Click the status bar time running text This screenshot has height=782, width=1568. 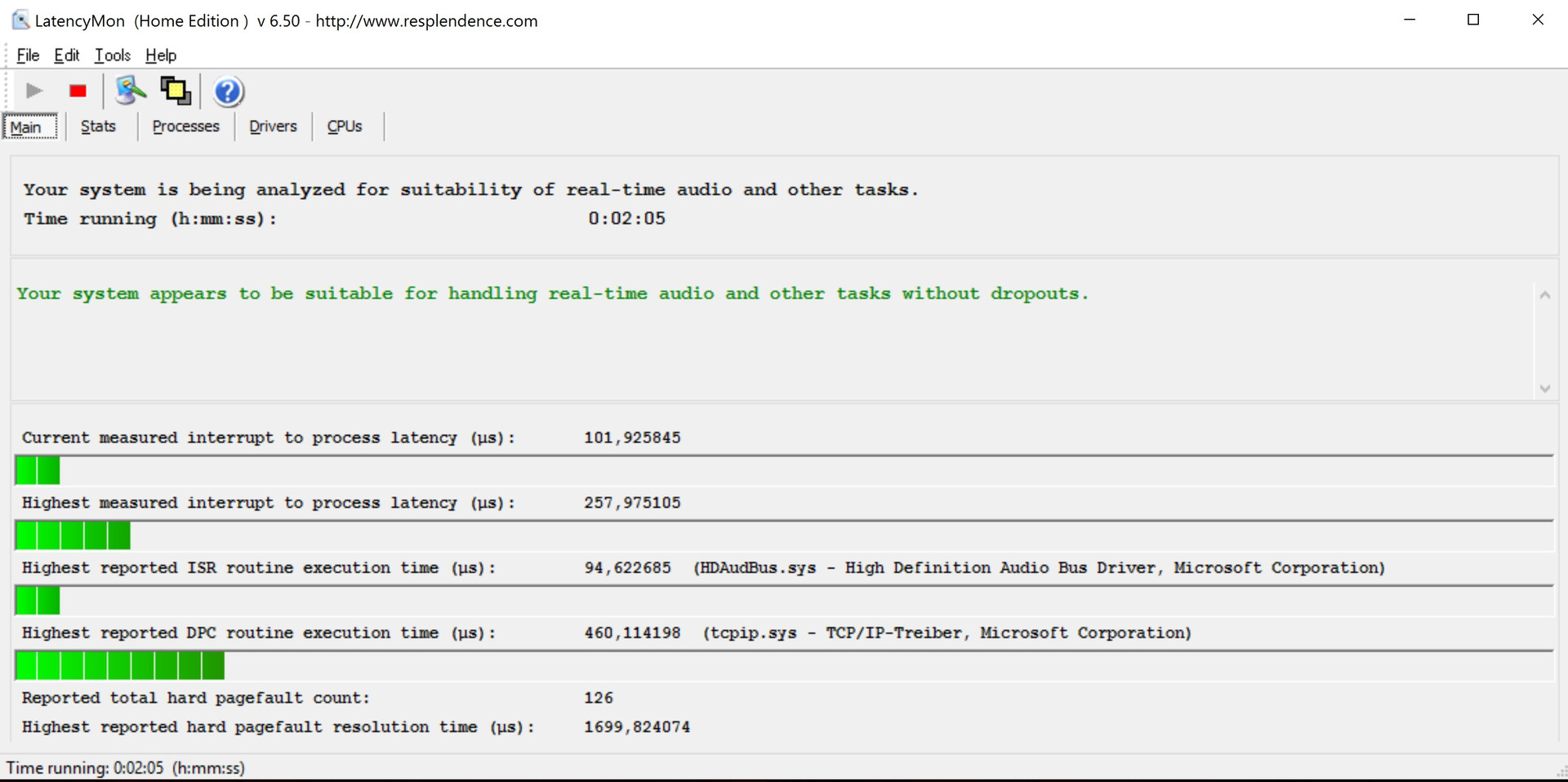tap(126, 768)
